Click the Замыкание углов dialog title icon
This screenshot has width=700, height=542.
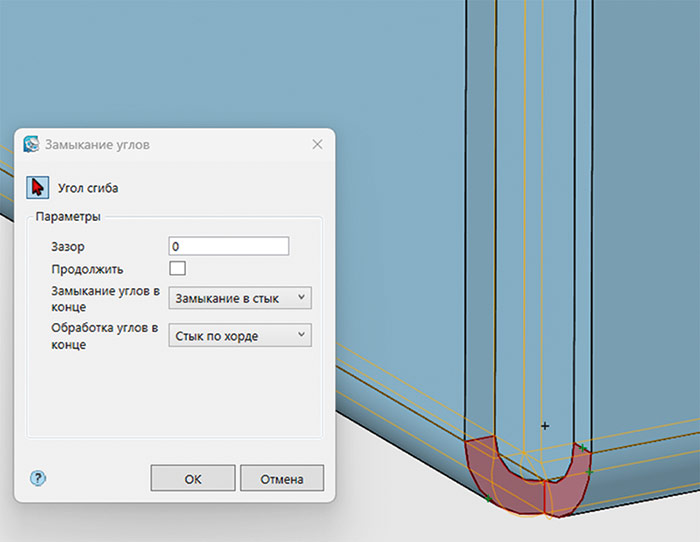[x=31, y=144]
